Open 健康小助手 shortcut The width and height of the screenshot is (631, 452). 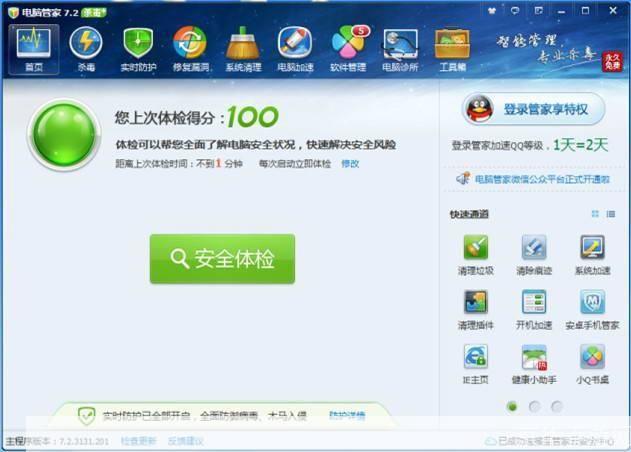pos(534,364)
